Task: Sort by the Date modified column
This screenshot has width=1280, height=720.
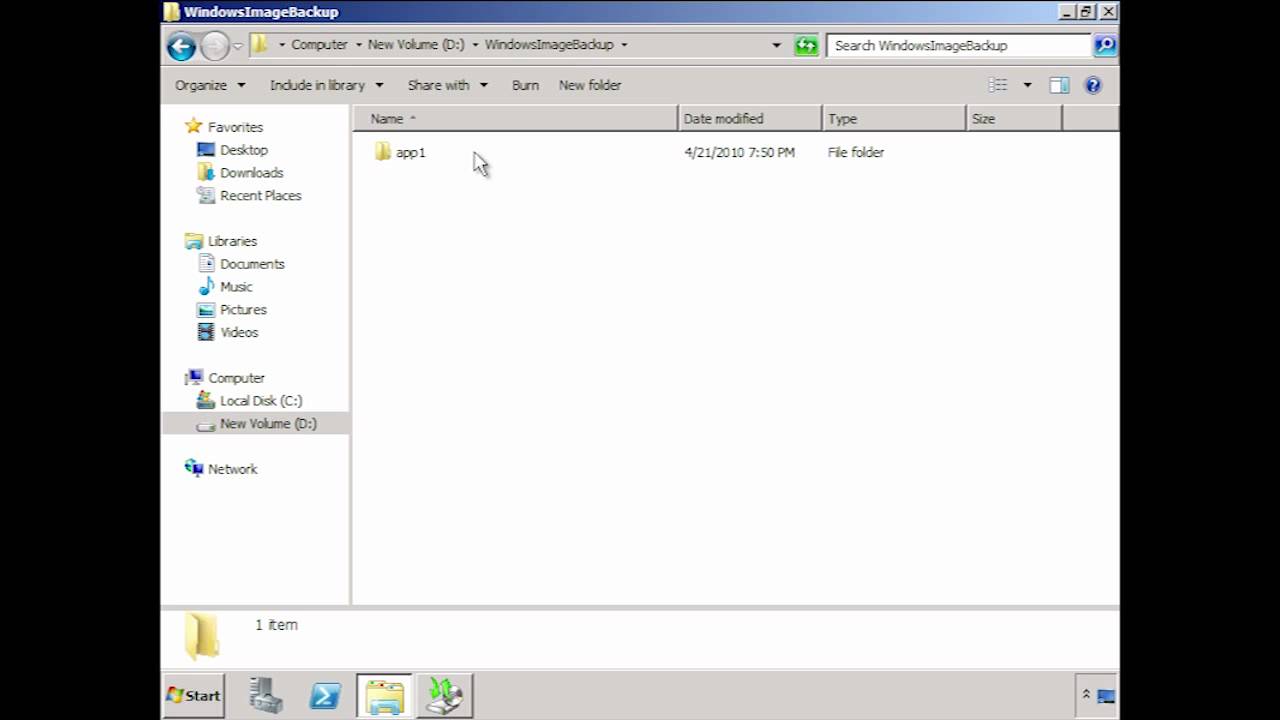Action: [x=750, y=118]
